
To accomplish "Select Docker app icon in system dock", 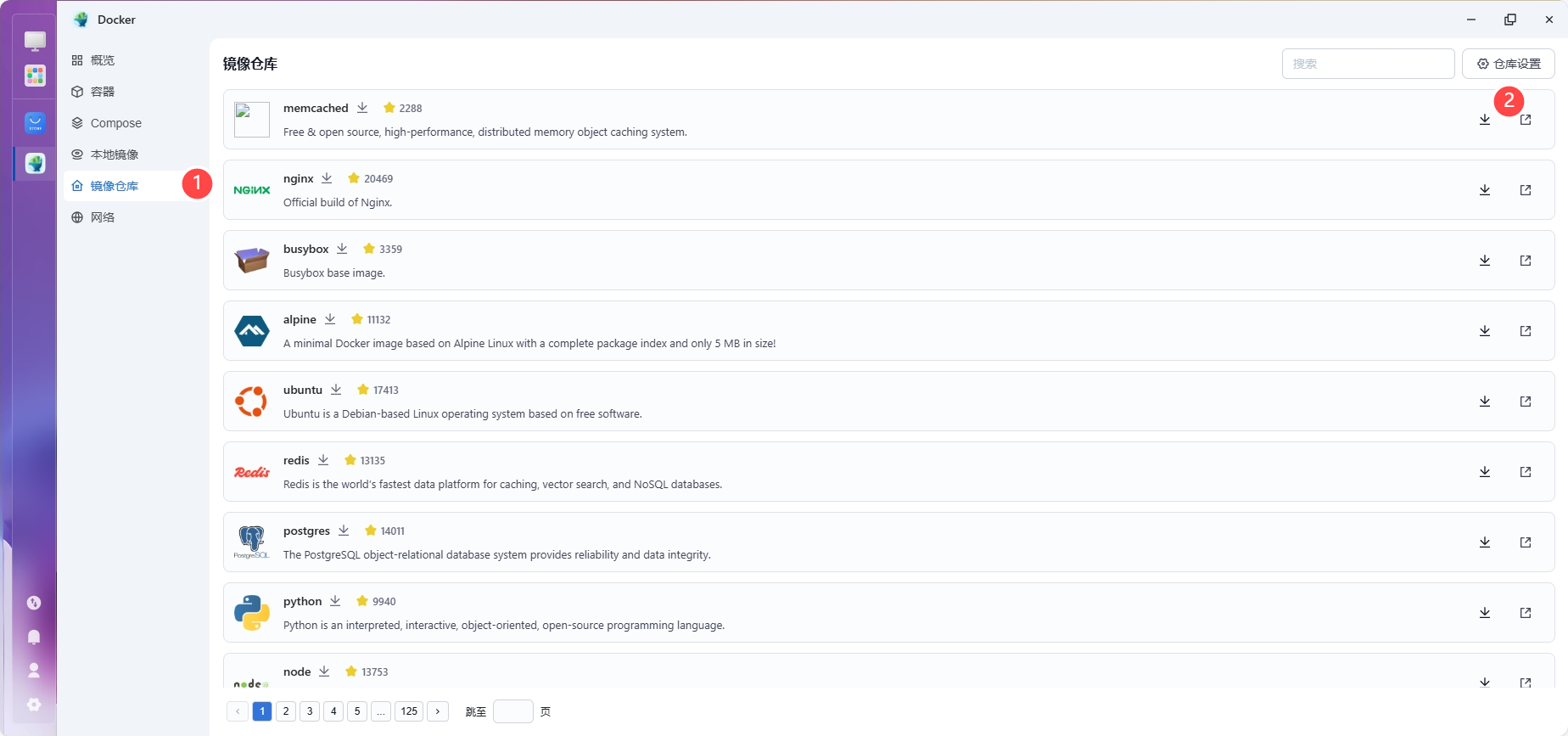I will coord(35,163).
